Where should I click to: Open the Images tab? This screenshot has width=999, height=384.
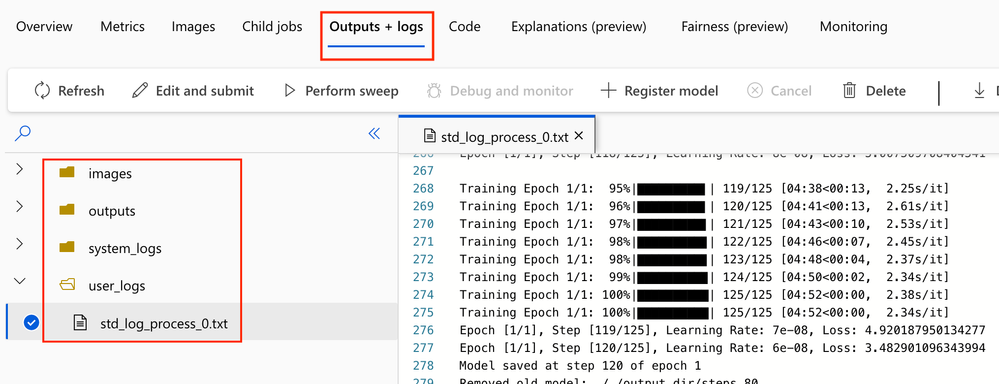pos(193,27)
